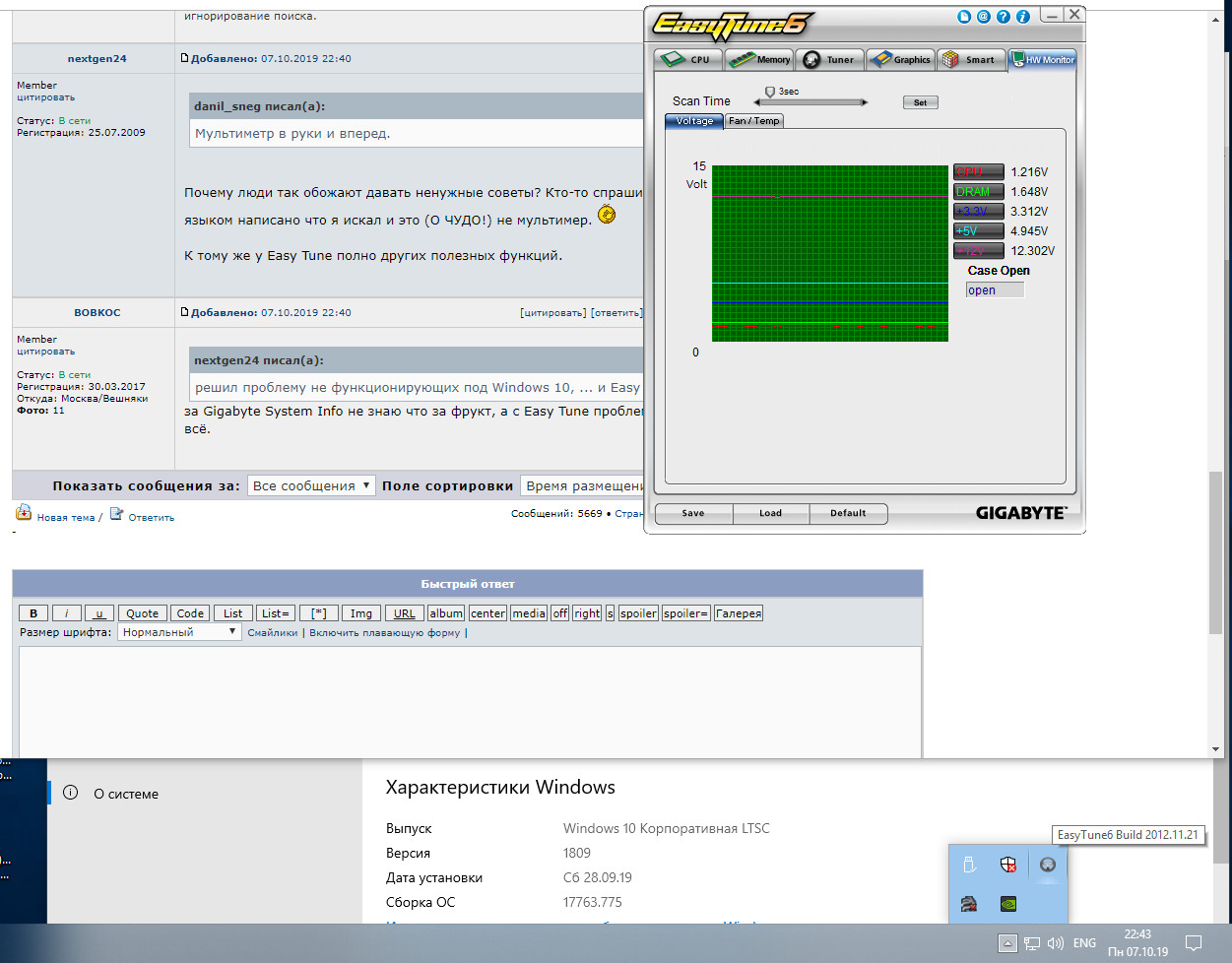Open the 'Время размещения' sort field dropdown
Viewport: 1232px width, 963px height.
coord(582,485)
